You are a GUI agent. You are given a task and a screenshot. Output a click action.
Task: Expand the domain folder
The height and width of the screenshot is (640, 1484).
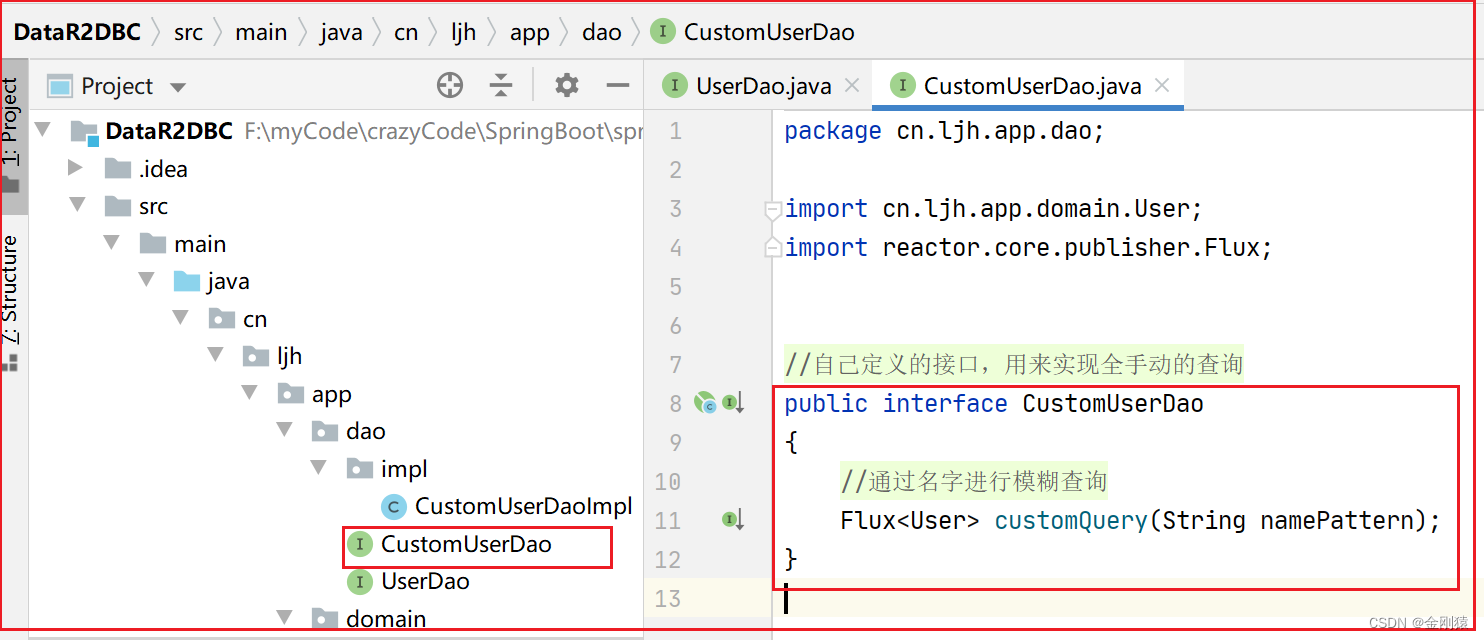(284, 618)
